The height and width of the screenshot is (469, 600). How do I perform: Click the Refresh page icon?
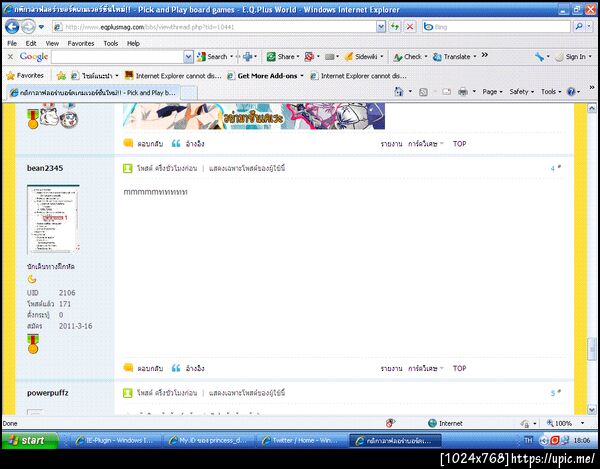[394, 27]
